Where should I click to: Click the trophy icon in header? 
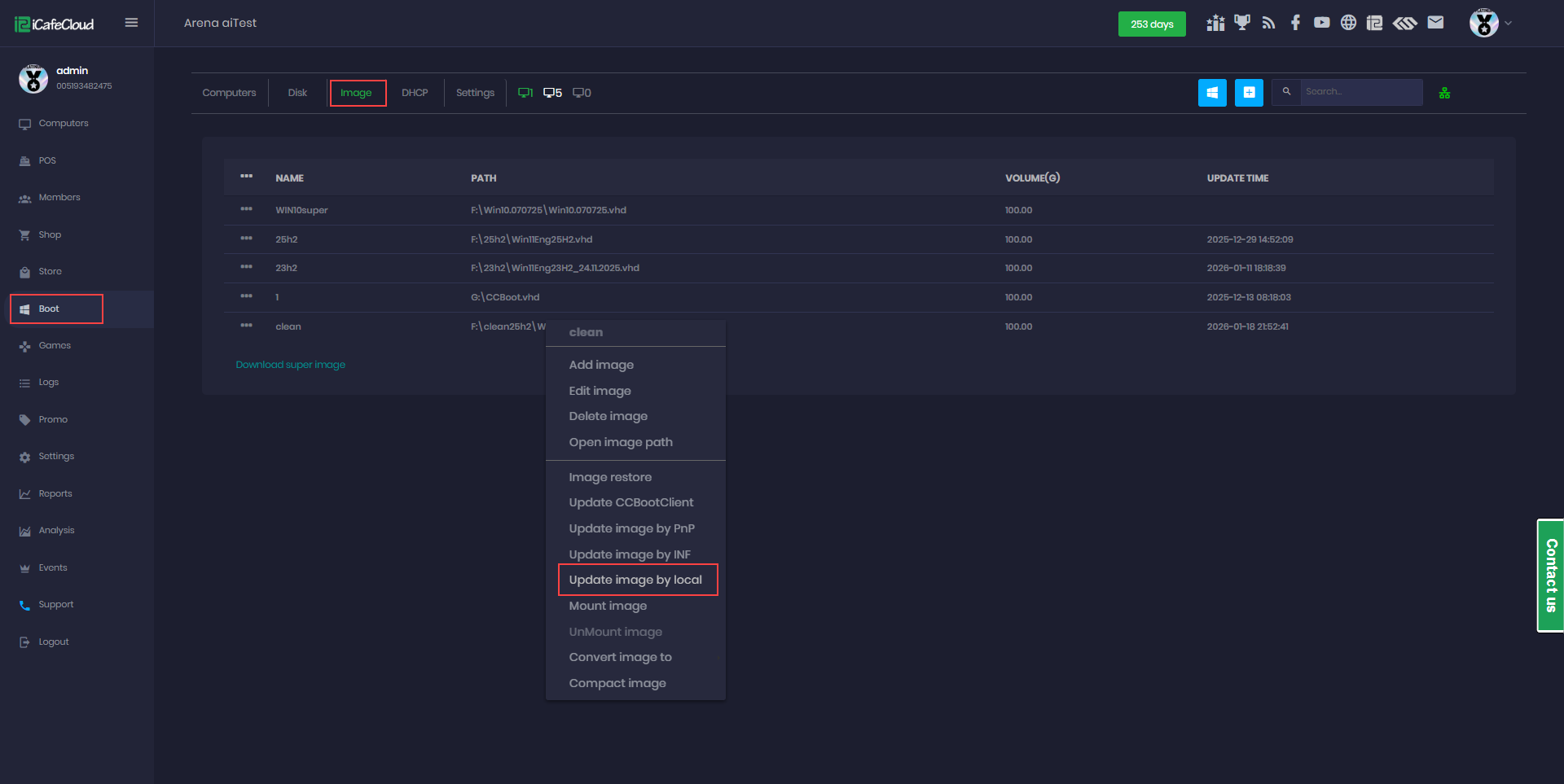coord(1241,23)
